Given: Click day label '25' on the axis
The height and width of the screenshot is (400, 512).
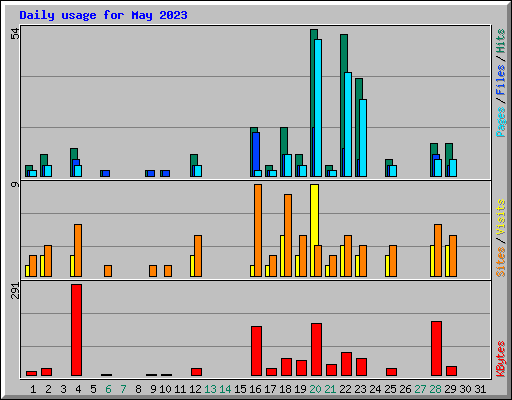Looking at the screenshot, I should pos(390,389).
